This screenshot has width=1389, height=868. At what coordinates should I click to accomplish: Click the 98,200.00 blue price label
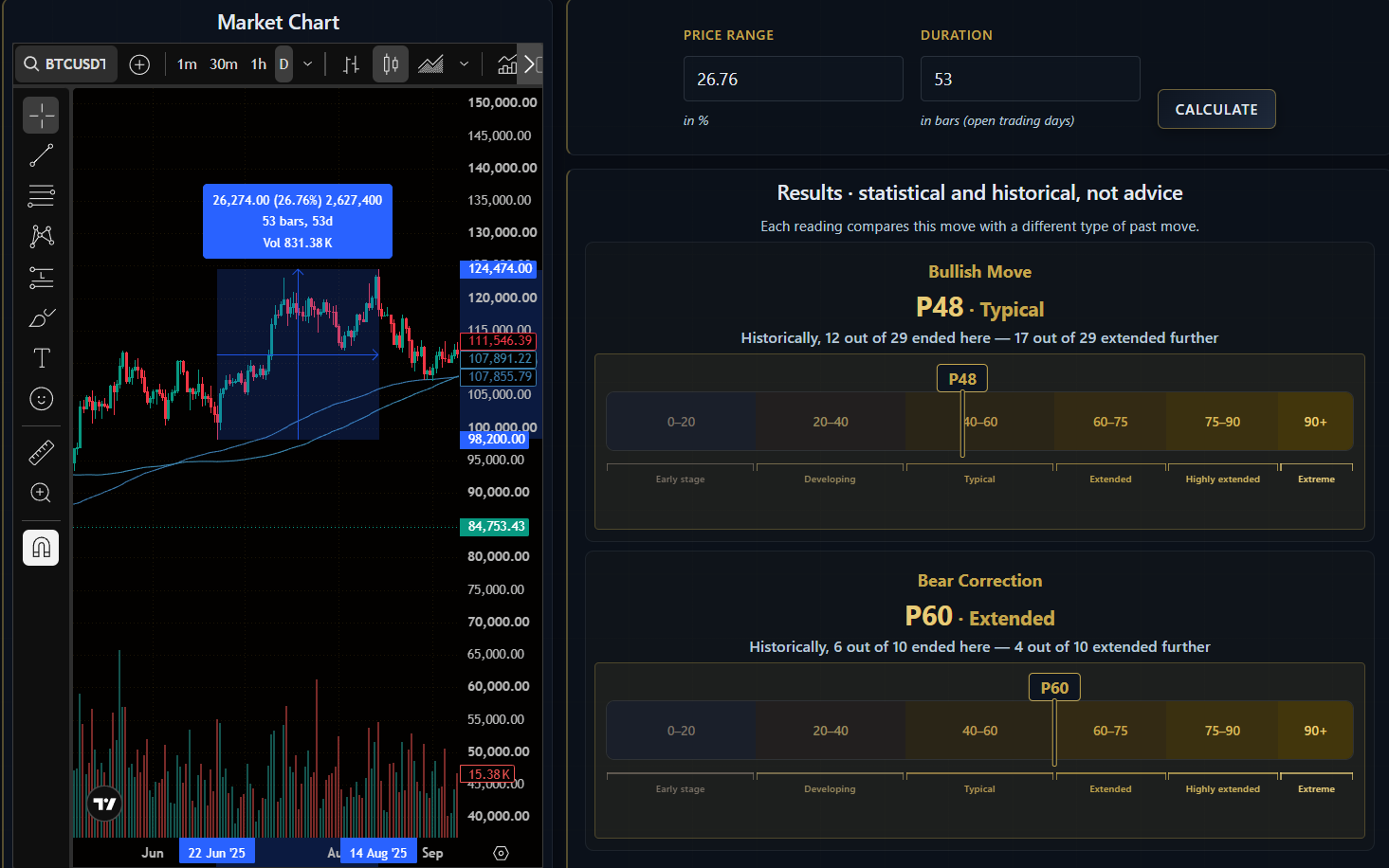(494, 440)
